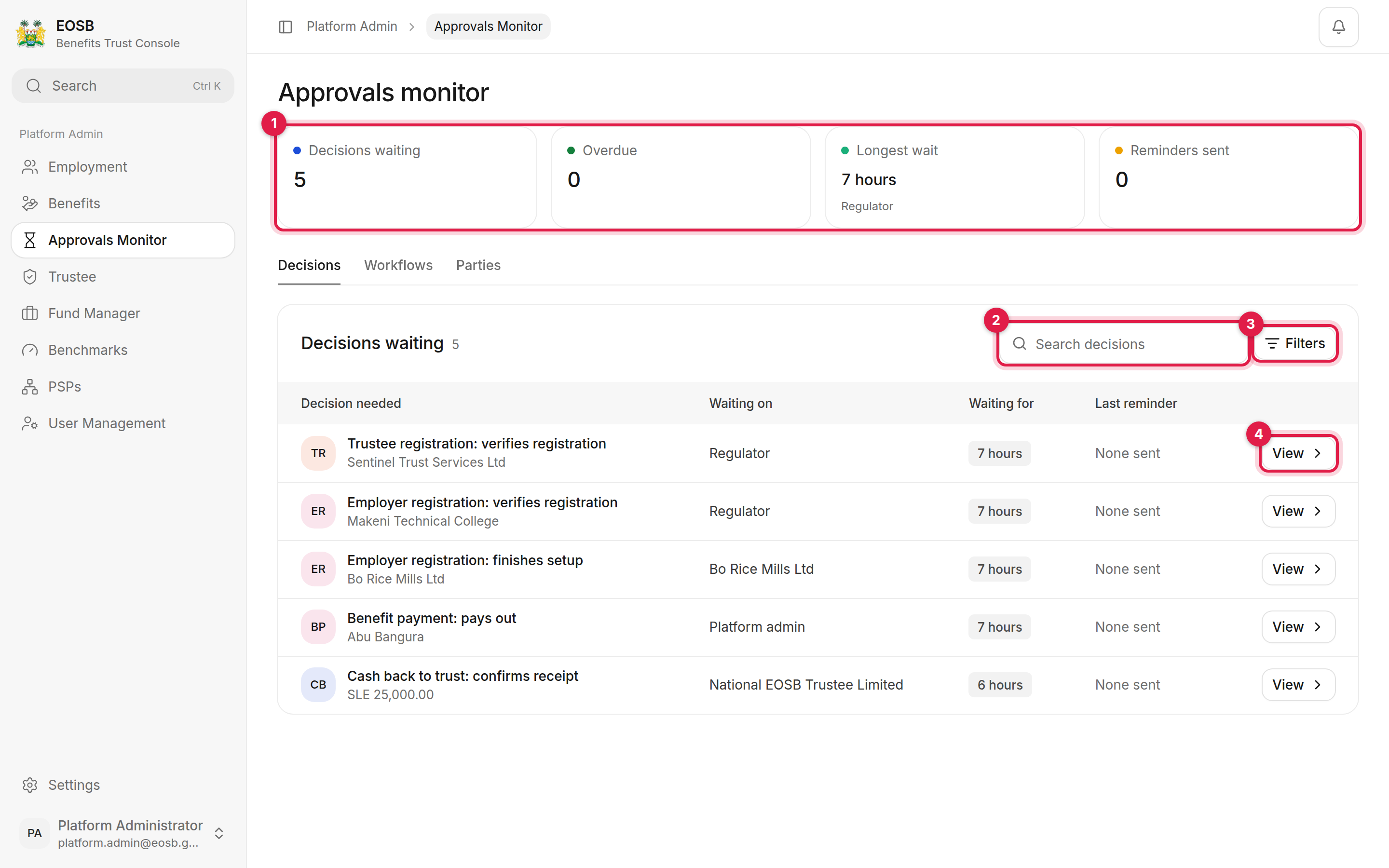Screen dimensions: 1389x868
Task: Click the CB avatar for Cash back to trust
Action: [318, 684]
